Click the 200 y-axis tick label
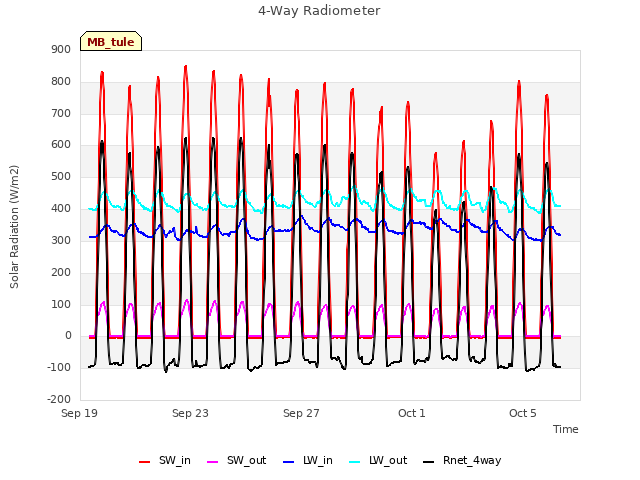This screenshot has height=480, width=640. pyautogui.click(x=61, y=272)
